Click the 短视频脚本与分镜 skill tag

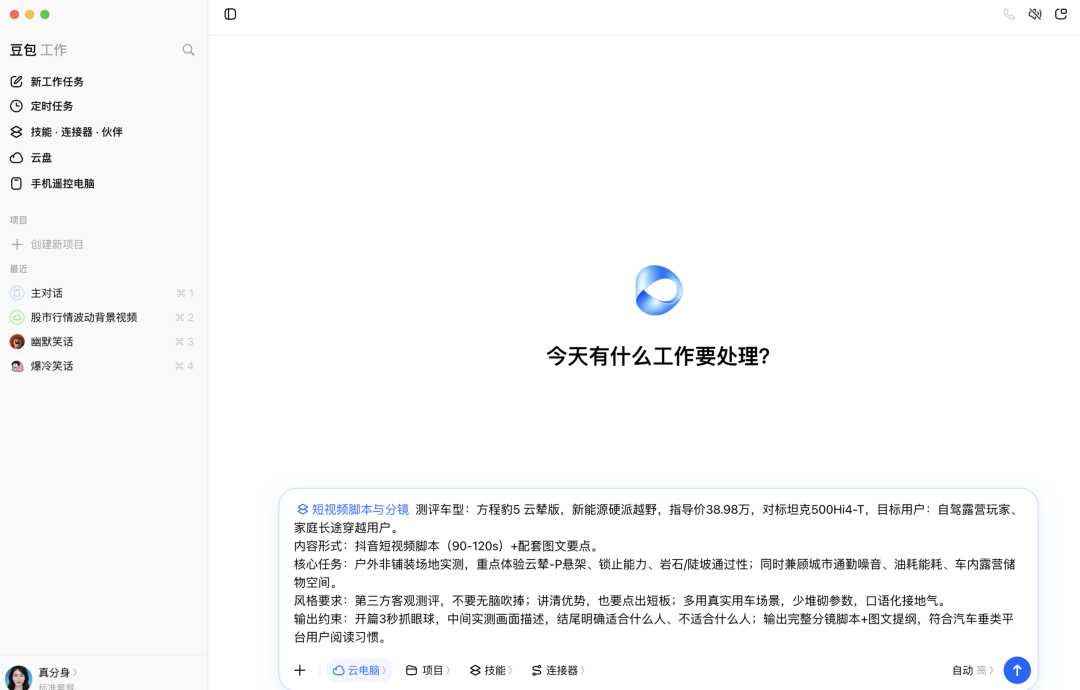click(x=353, y=510)
